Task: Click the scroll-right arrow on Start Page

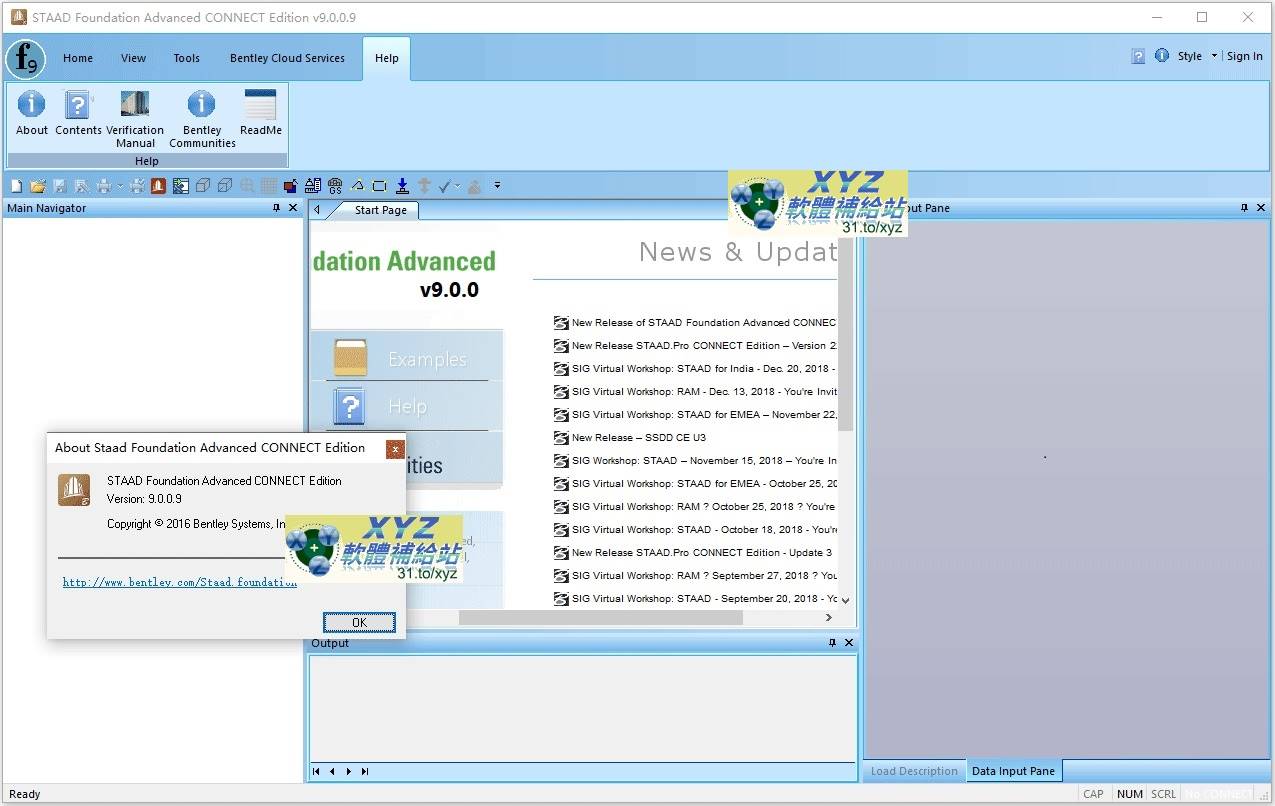Action: pyautogui.click(x=829, y=618)
